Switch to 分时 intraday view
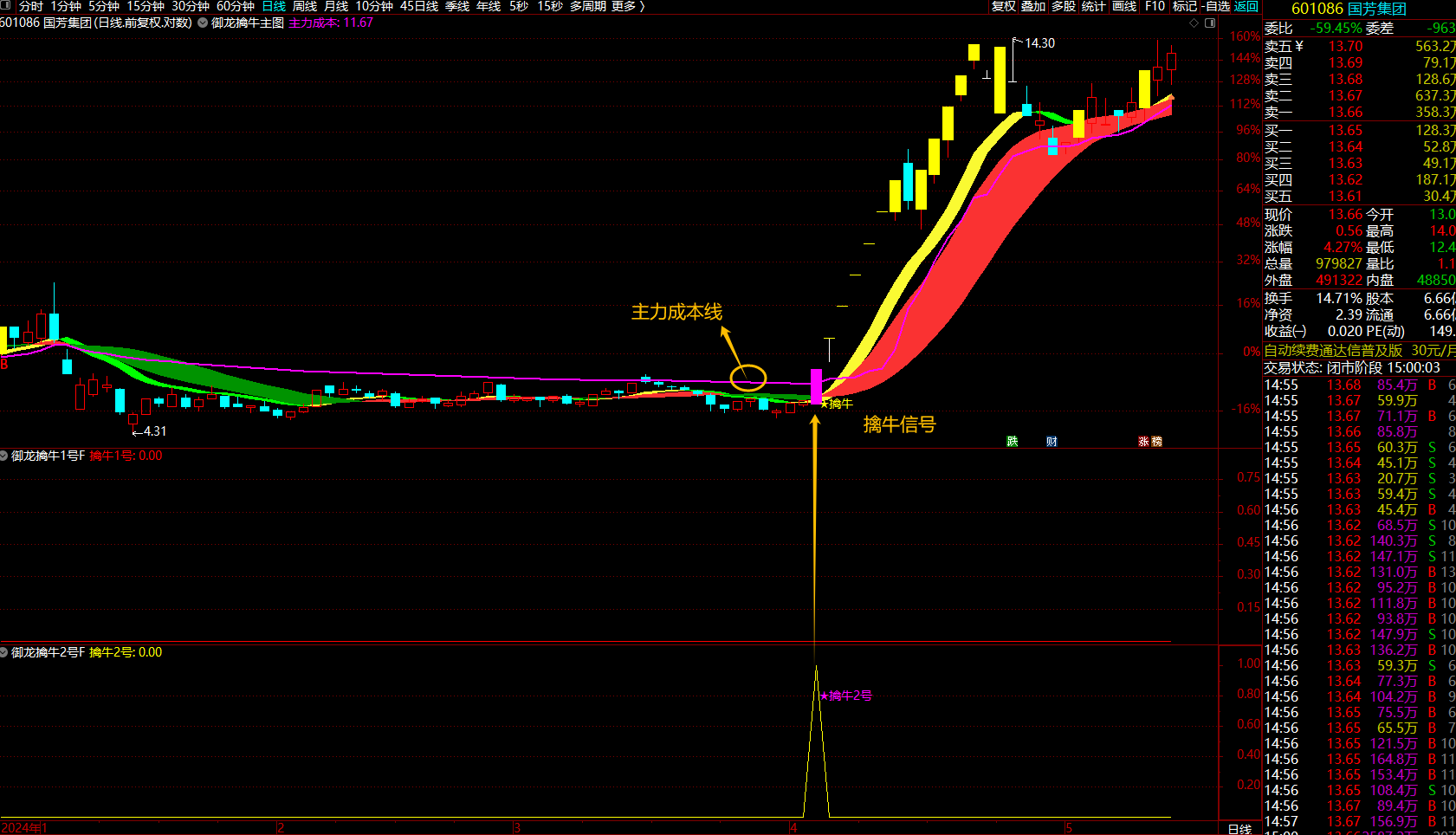 30,6
